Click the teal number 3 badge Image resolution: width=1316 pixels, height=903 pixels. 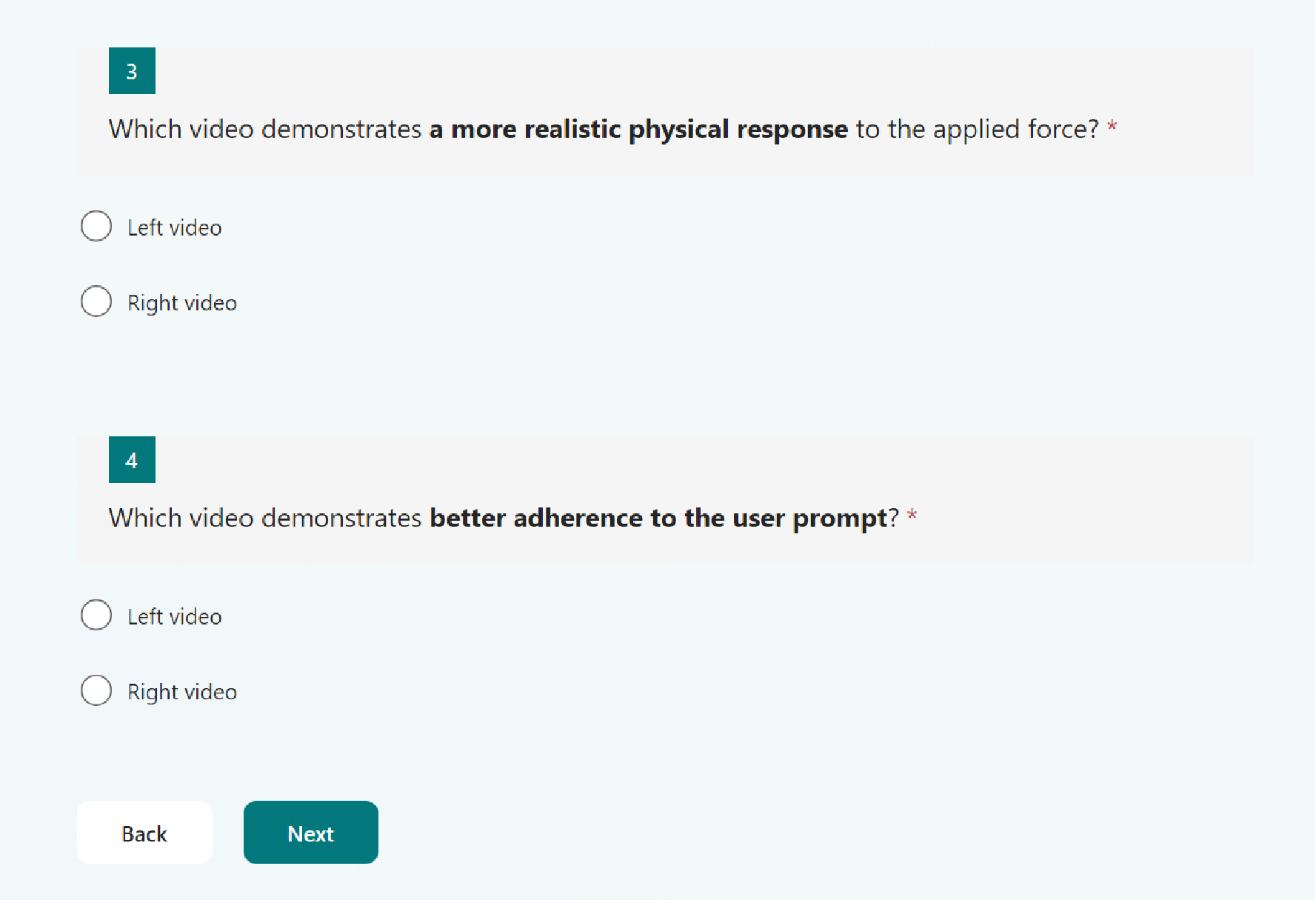tap(132, 71)
